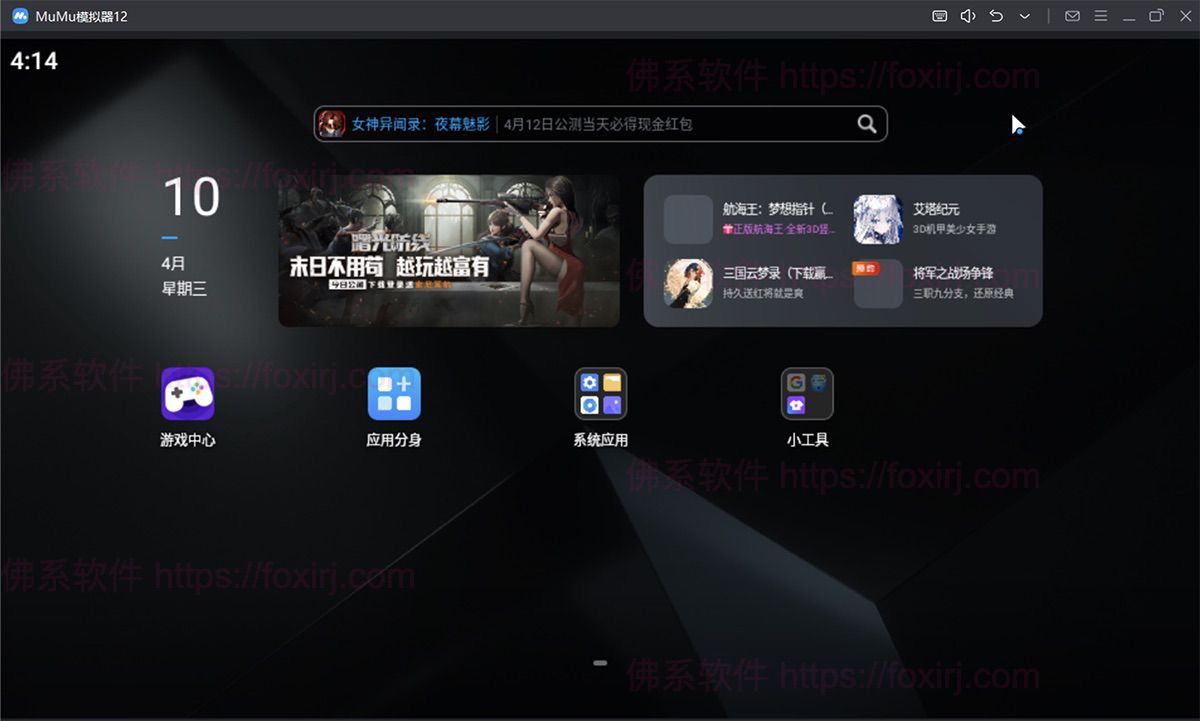Viewport: 1200px width, 721px height.
Task: Open the hamburger menu in the titlebar
Action: click(x=1100, y=16)
